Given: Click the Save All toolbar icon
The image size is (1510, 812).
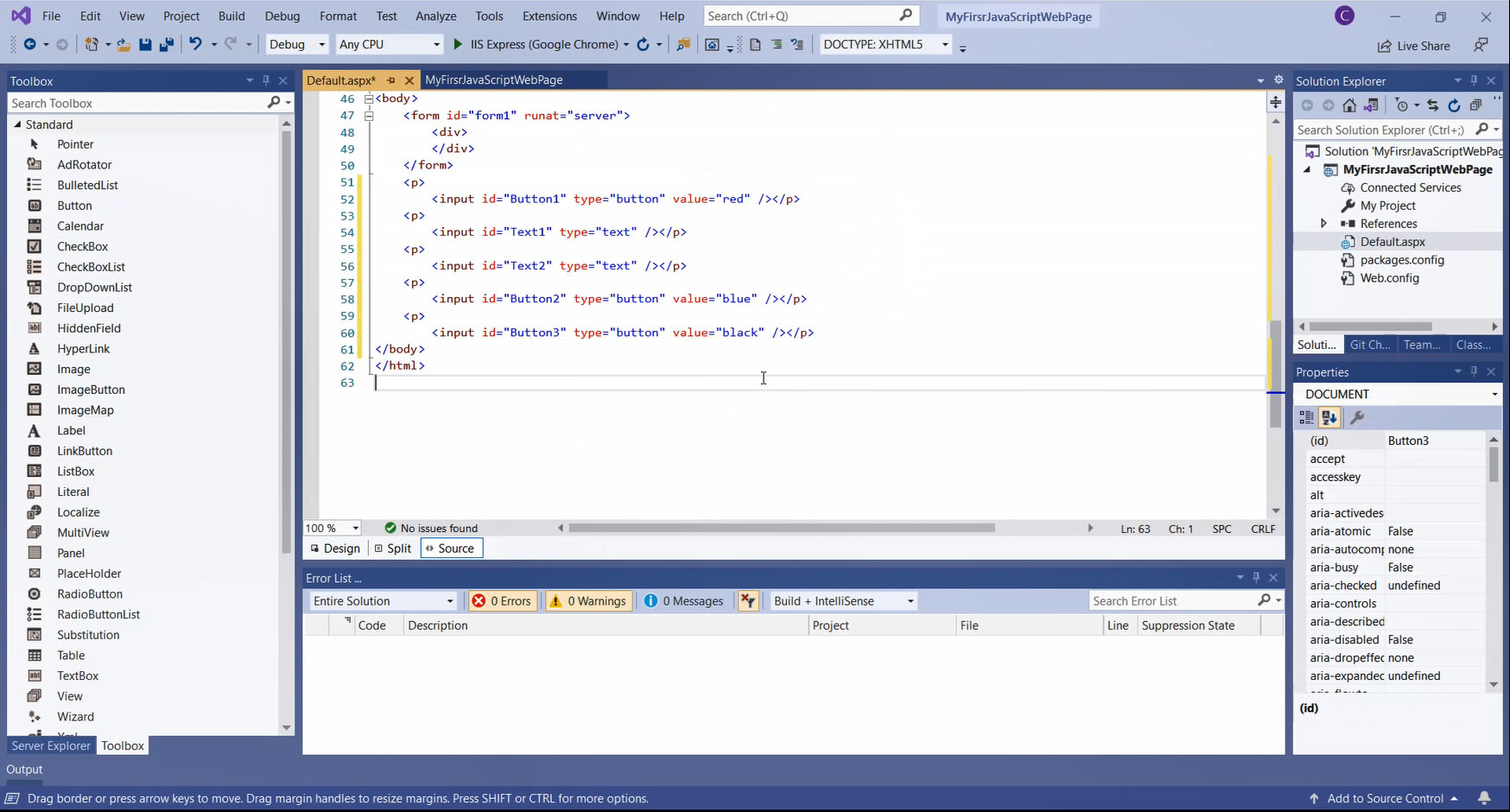Looking at the screenshot, I should 167,45.
